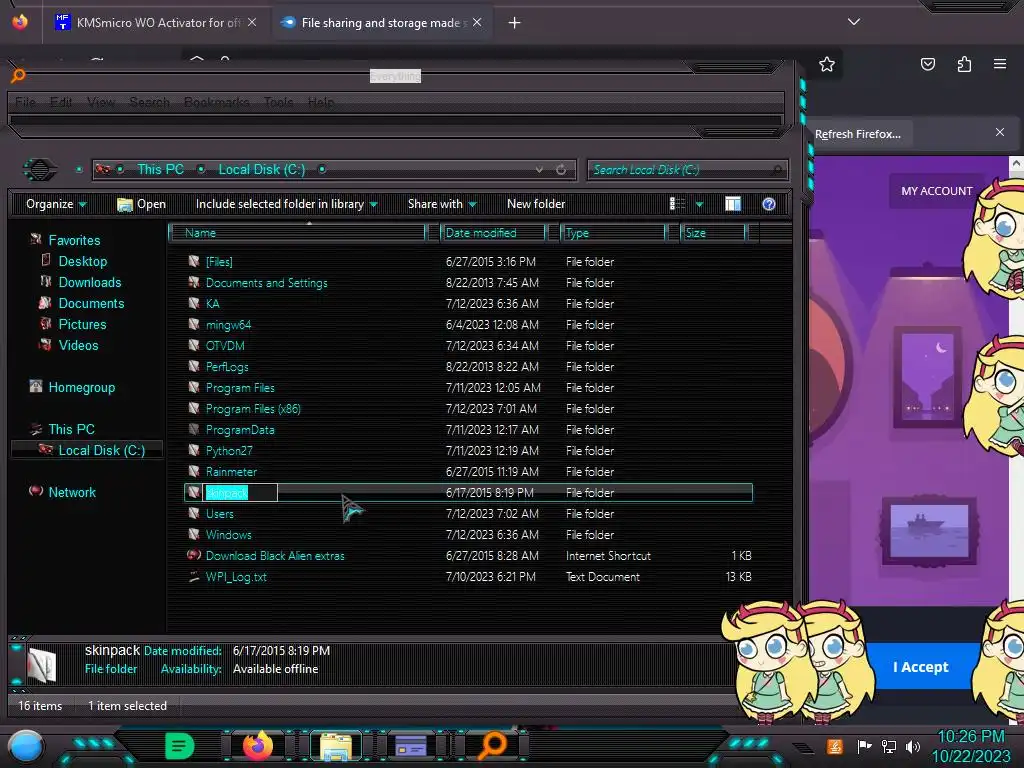Click the Windows folder icon
Image resolution: width=1024 pixels, height=768 pixels.
pos(194,534)
